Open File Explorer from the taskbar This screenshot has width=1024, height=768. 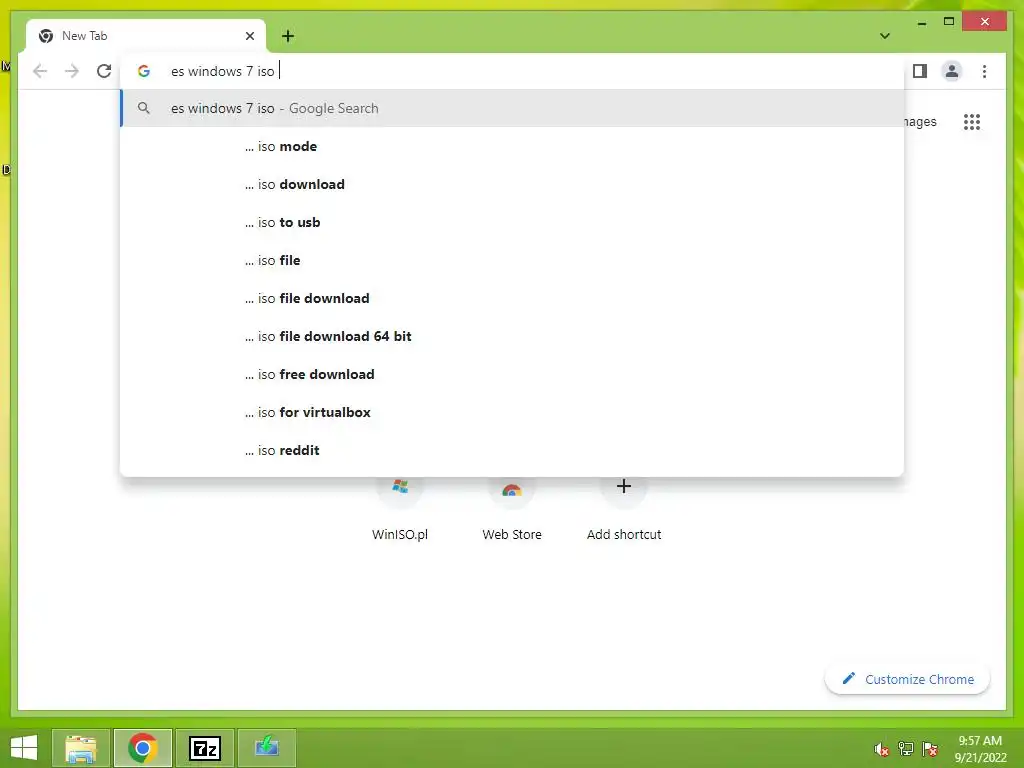(81, 748)
